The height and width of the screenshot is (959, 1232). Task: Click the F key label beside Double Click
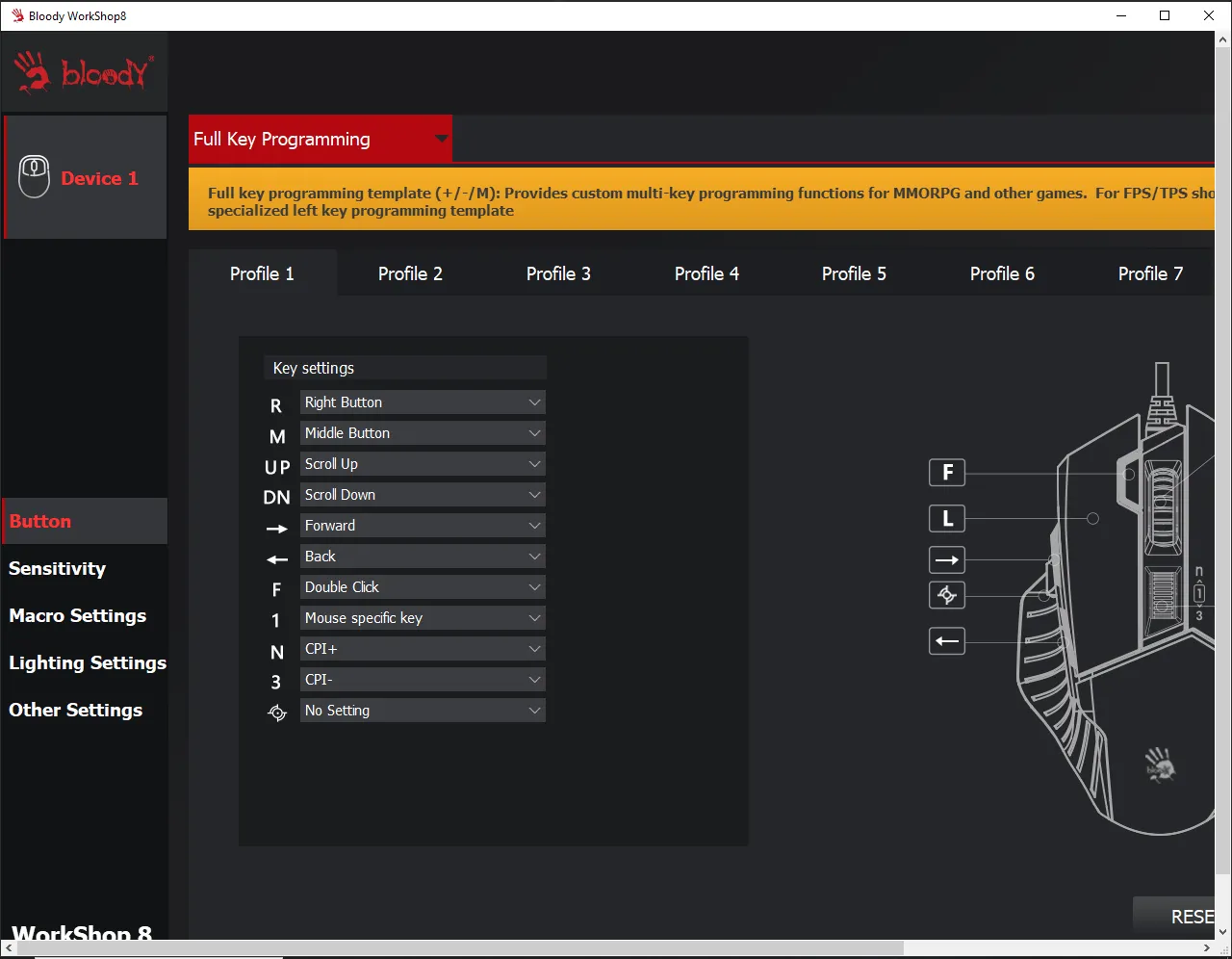click(276, 590)
